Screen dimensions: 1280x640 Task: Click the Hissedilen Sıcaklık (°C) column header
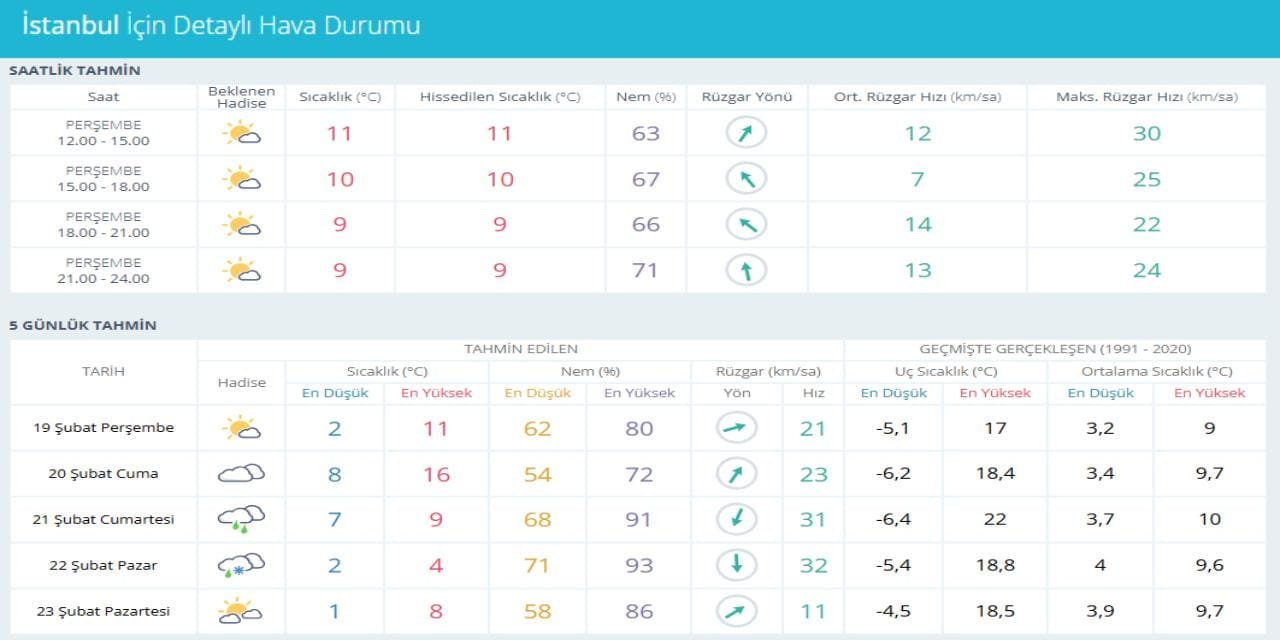coord(500,97)
